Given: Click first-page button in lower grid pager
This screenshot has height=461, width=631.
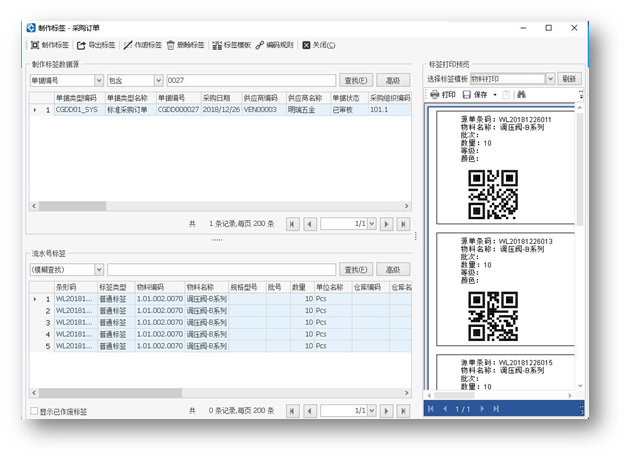Looking at the screenshot, I should coord(293,411).
